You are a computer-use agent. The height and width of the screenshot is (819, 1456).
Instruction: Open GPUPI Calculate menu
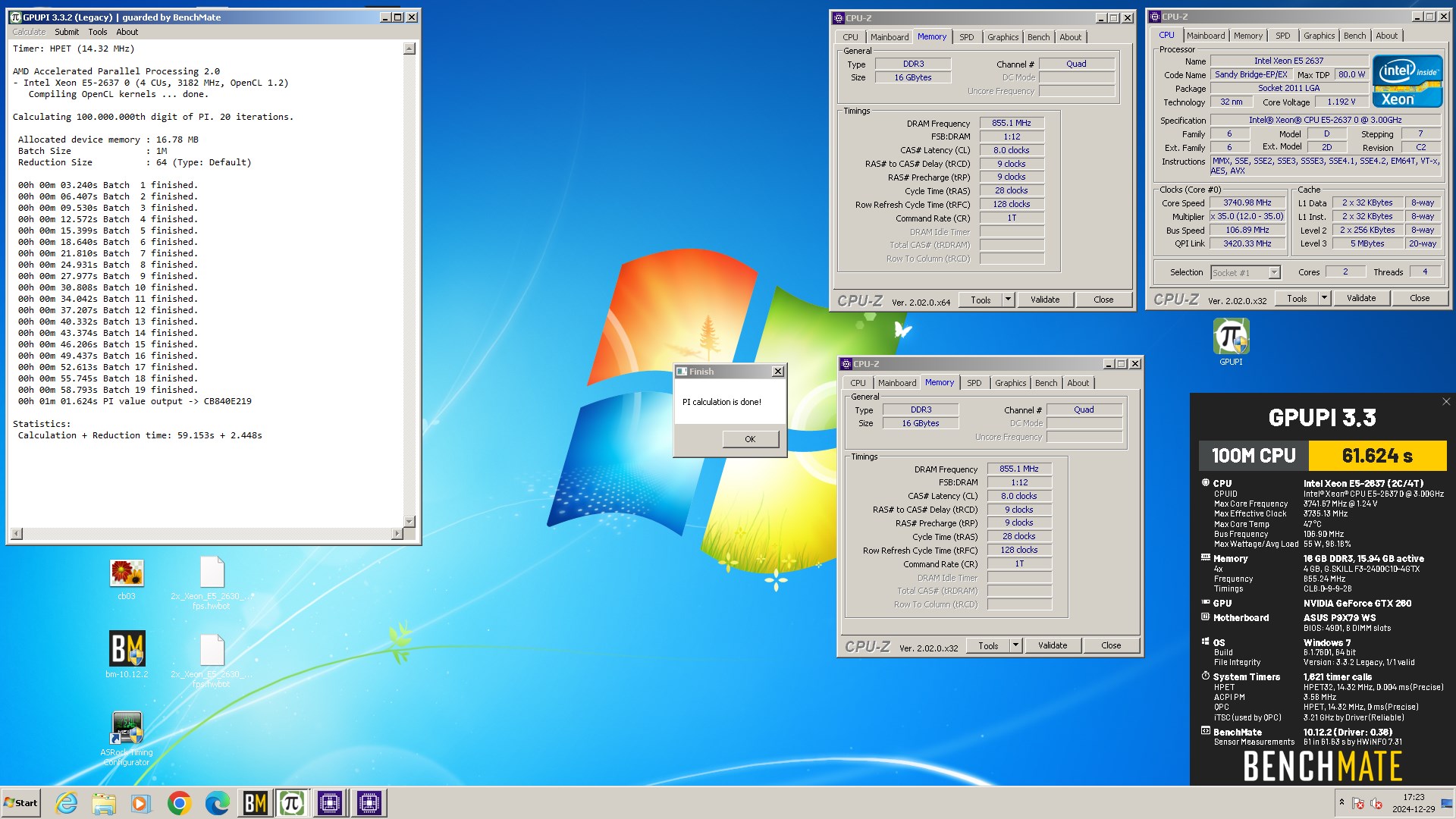coord(29,32)
